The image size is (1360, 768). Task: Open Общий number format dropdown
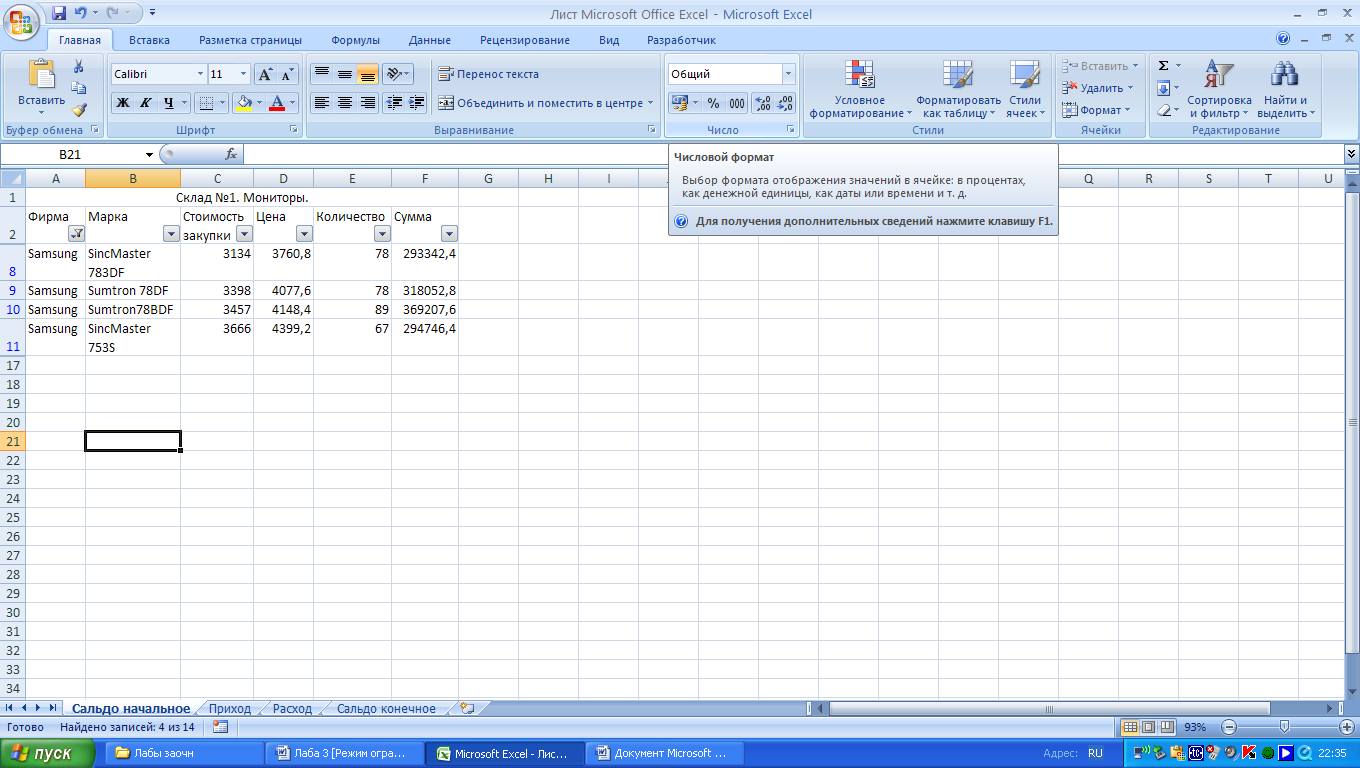point(788,74)
